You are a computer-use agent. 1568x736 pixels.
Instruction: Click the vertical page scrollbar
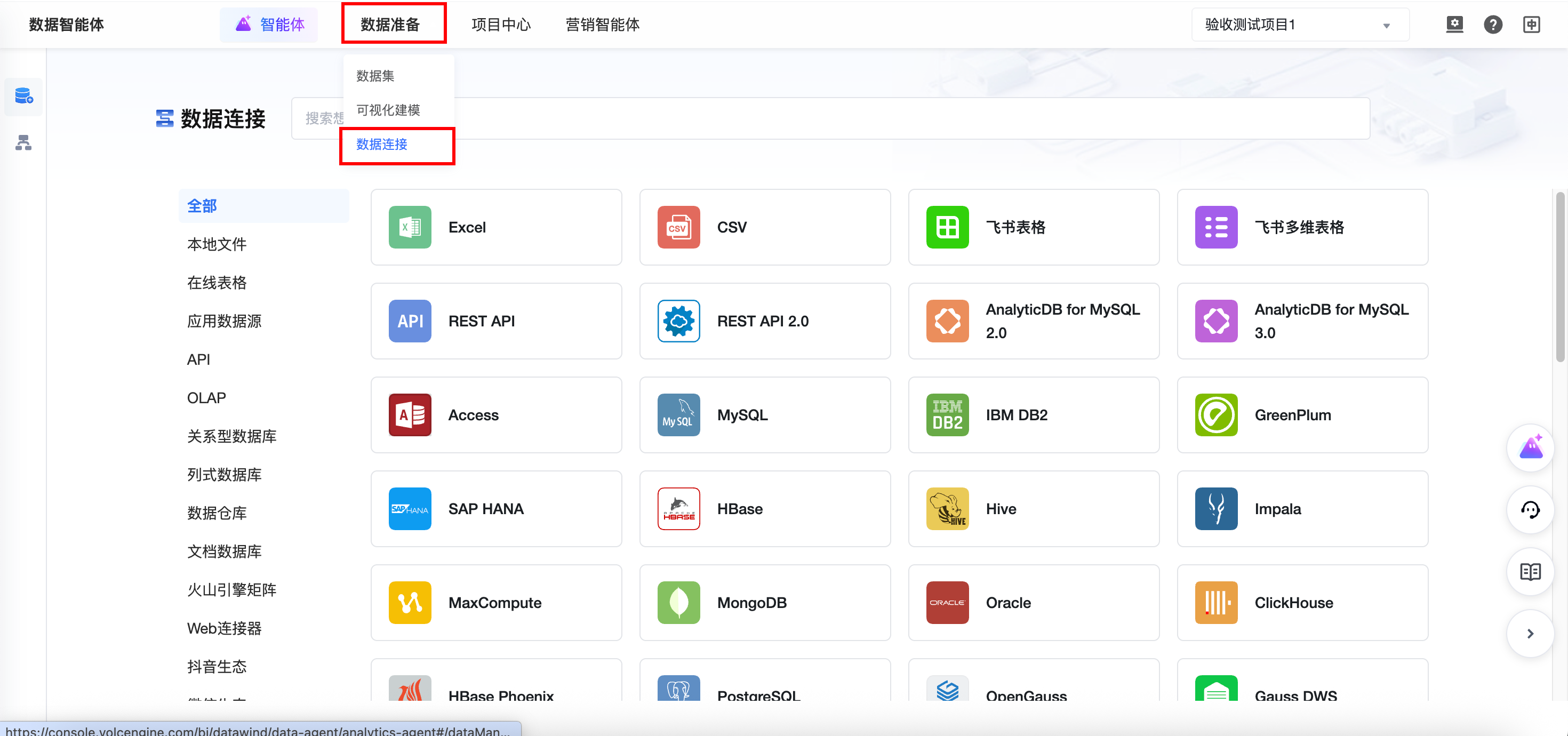click(1559, 277)
